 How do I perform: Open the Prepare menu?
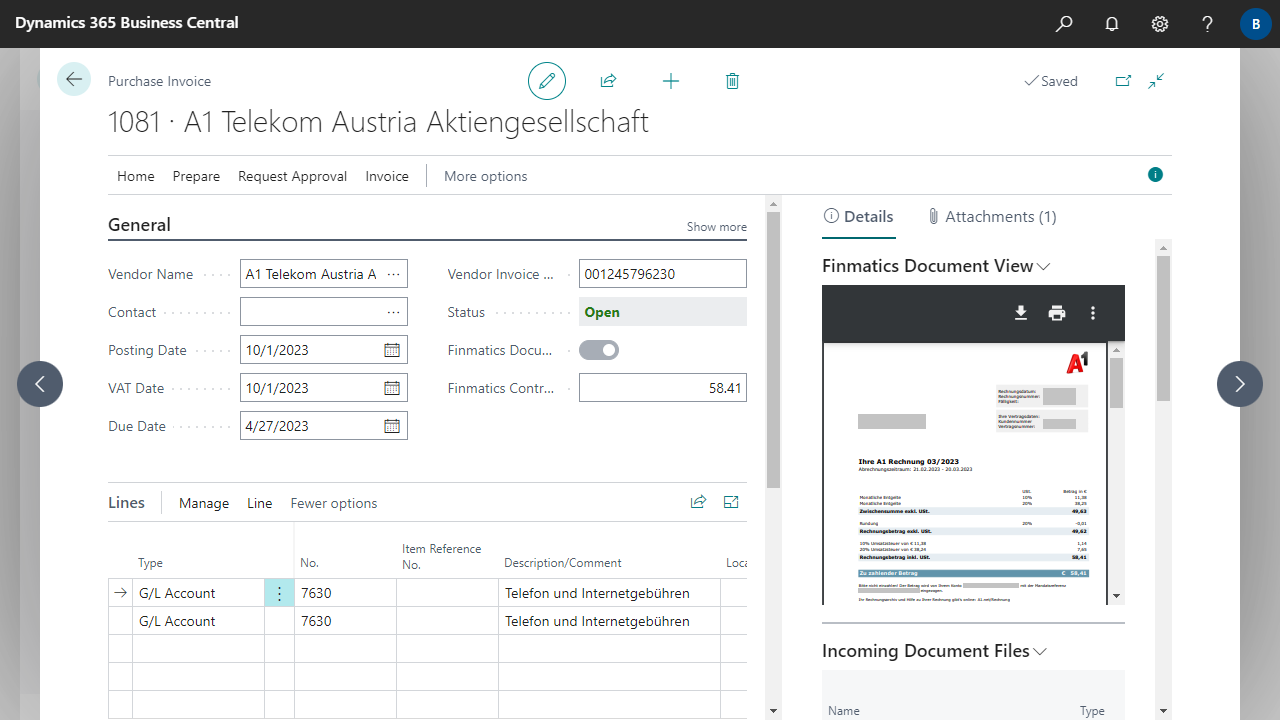click(x=196, y=176)
